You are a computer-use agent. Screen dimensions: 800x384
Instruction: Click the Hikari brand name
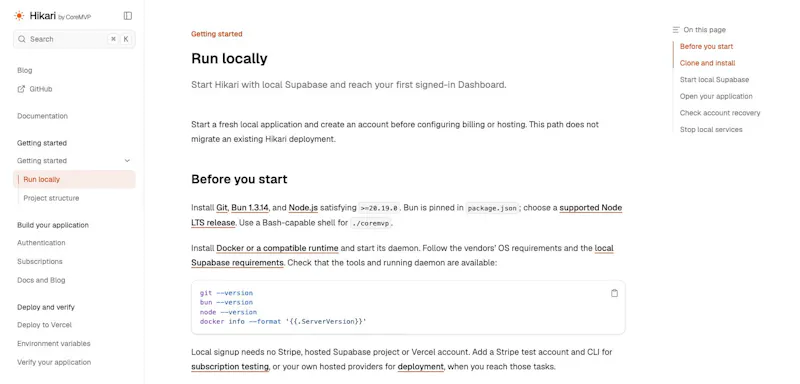(42, 16)
